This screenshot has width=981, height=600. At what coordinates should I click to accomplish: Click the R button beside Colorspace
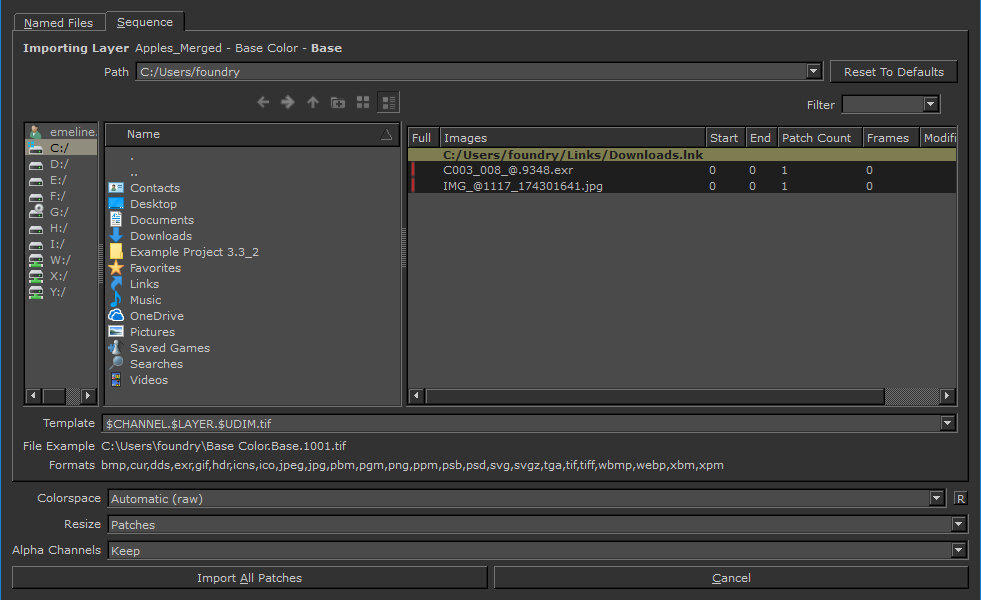point(960,498)
